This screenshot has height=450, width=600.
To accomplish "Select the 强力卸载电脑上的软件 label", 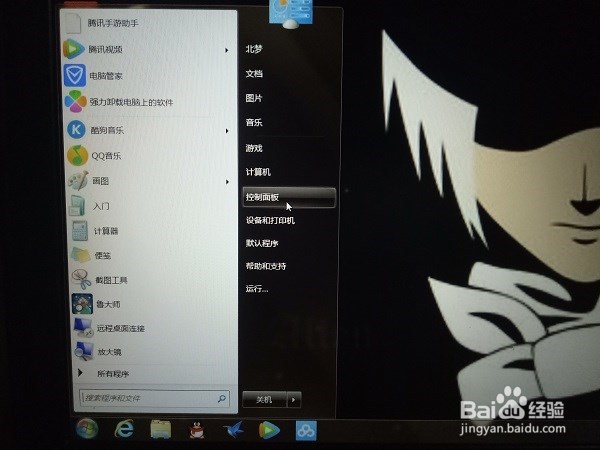I will (131, 102).
